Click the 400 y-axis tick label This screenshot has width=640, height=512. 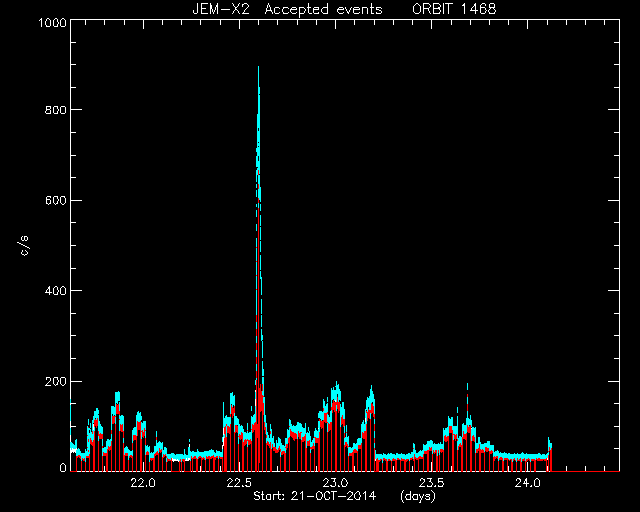pos(55,291)
